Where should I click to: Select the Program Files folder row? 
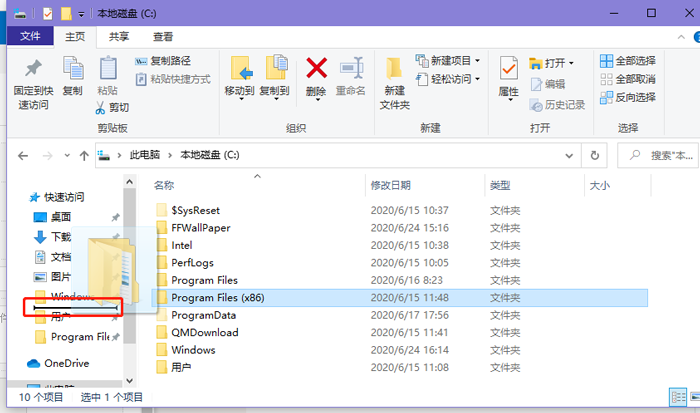[400, 280]
